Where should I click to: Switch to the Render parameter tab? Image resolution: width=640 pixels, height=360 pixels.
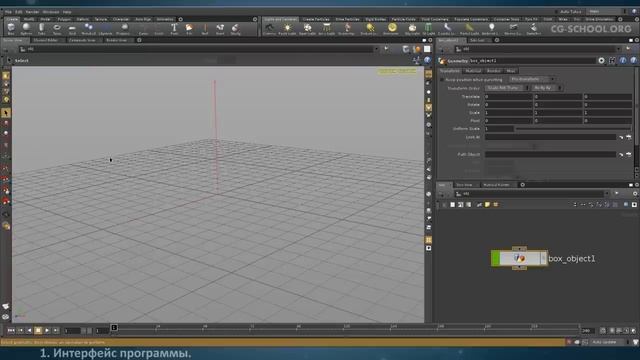pos(493,71)
